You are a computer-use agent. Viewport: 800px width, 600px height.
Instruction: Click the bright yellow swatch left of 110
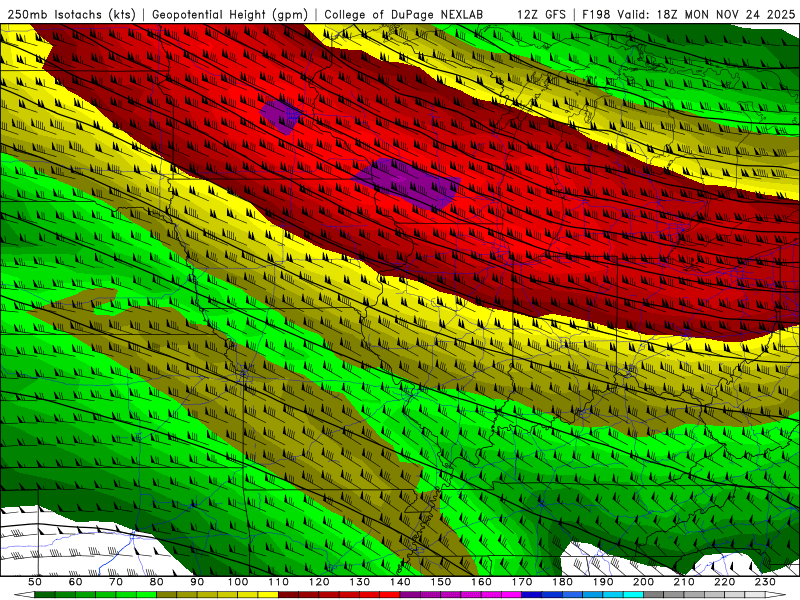tap(268, 595)
